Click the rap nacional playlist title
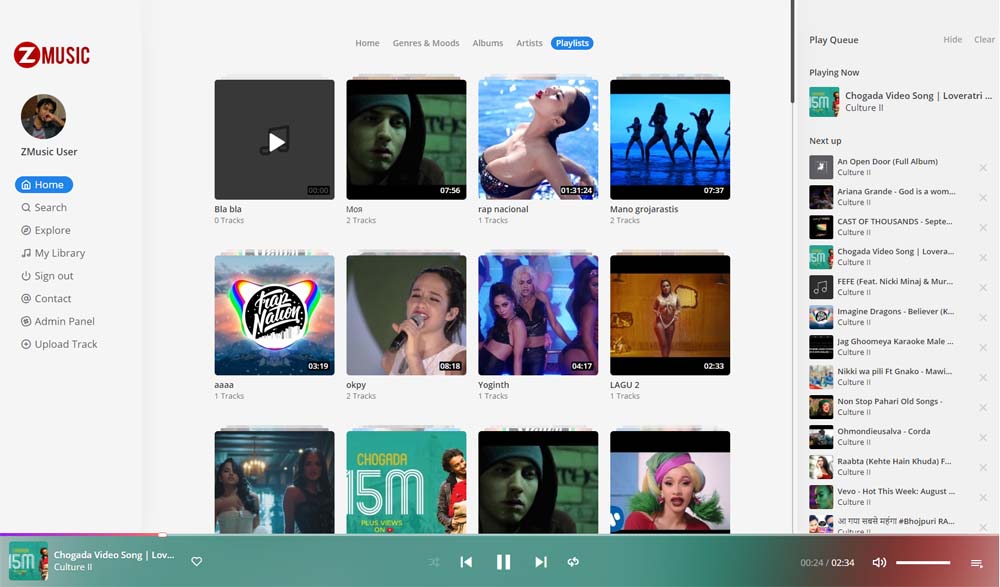This screenshot has height=587, width=1000. click(503, 209)
